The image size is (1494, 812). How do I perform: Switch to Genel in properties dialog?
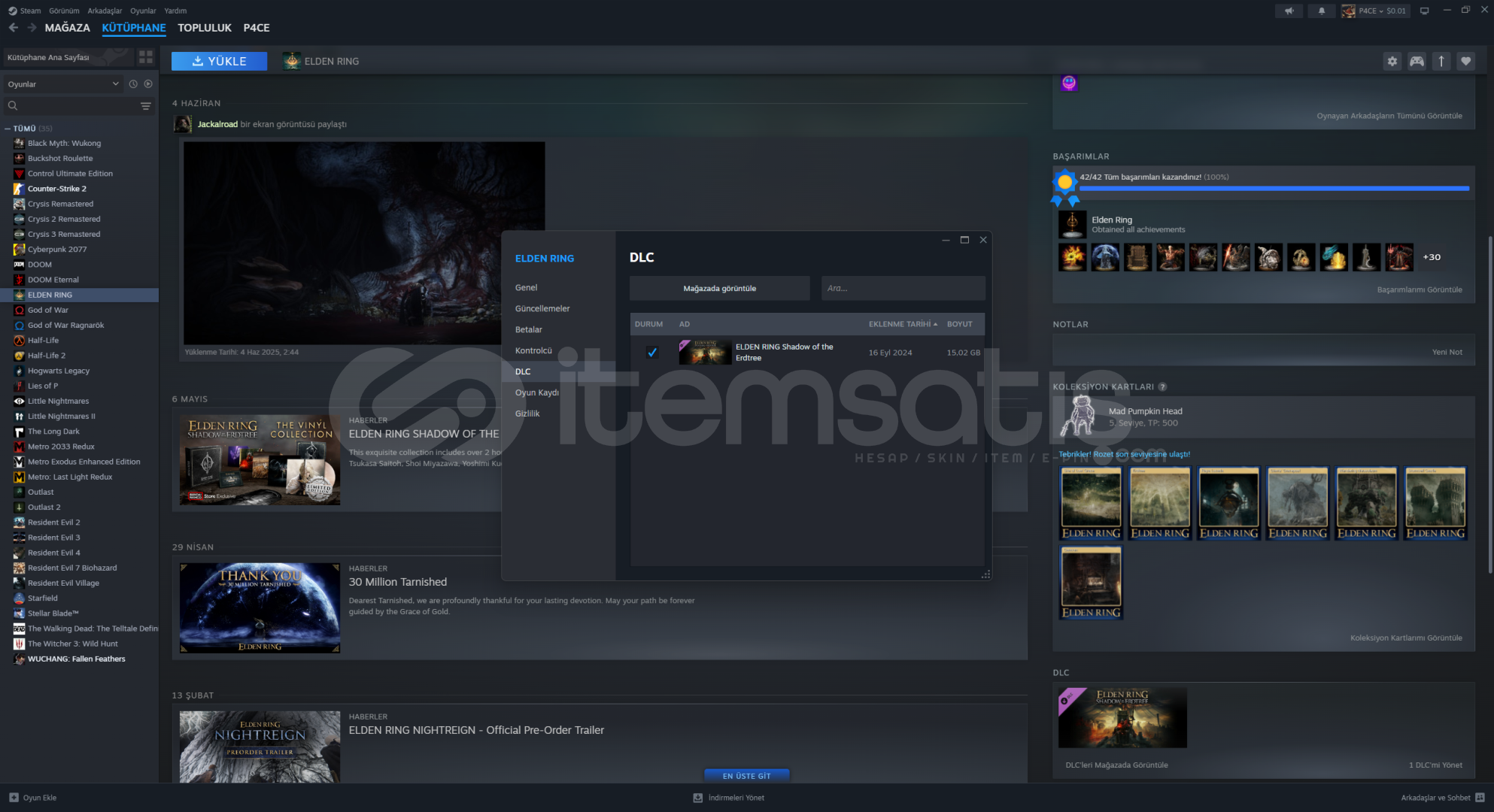(x=526, y=288)
